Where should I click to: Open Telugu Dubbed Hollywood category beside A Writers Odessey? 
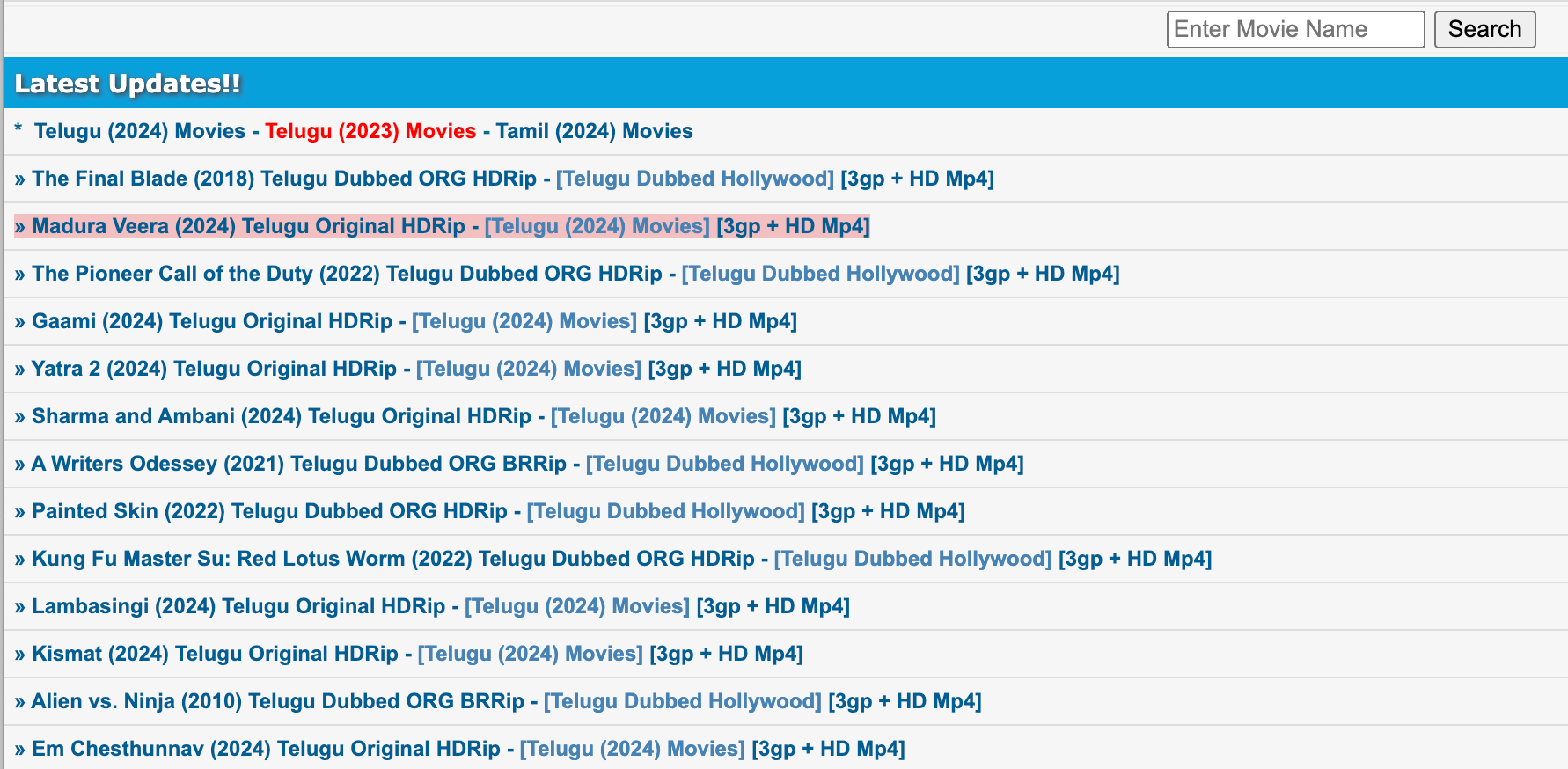pos(725,464)
